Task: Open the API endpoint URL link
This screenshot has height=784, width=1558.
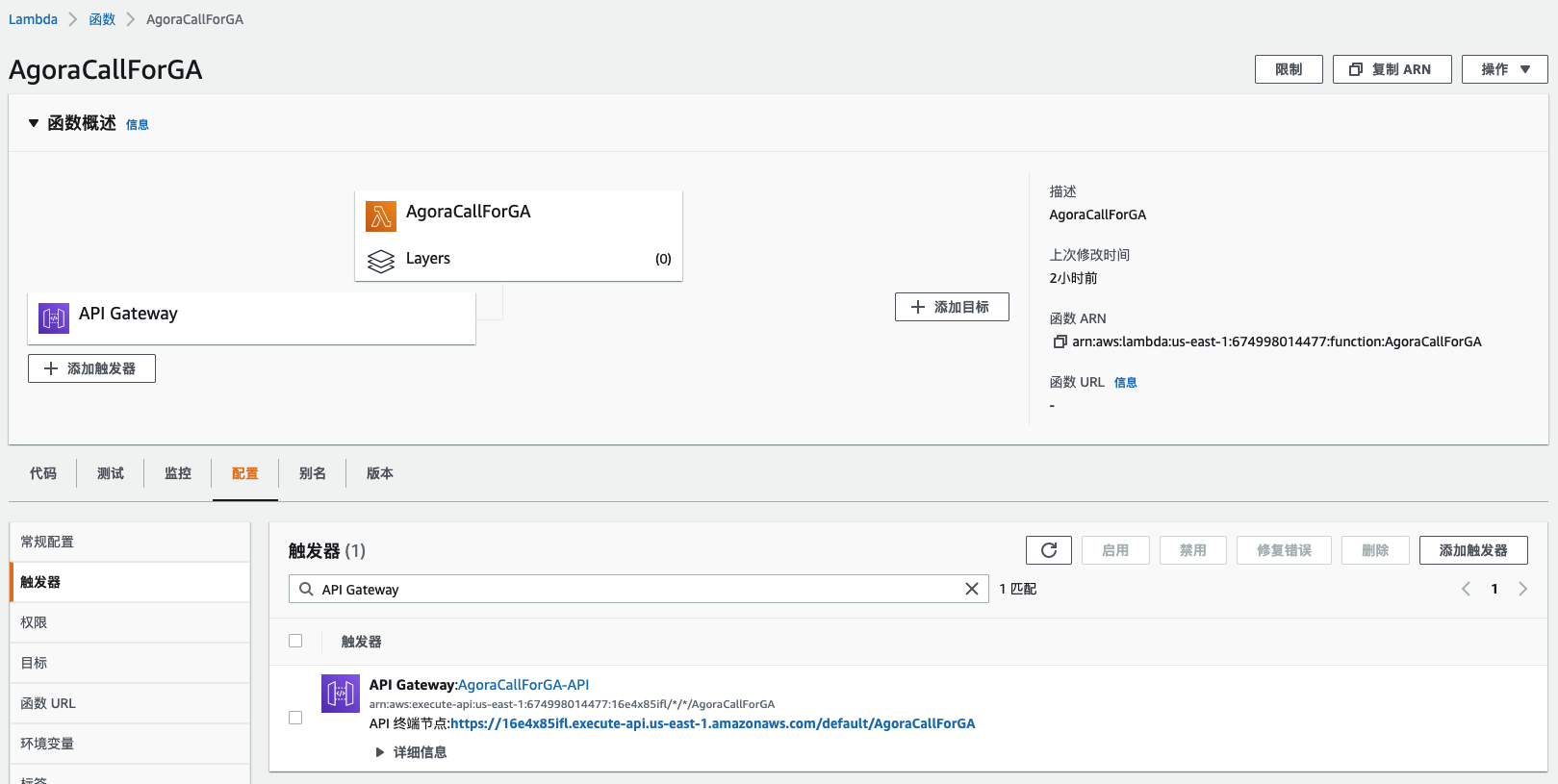Action: tap(713, 723)
